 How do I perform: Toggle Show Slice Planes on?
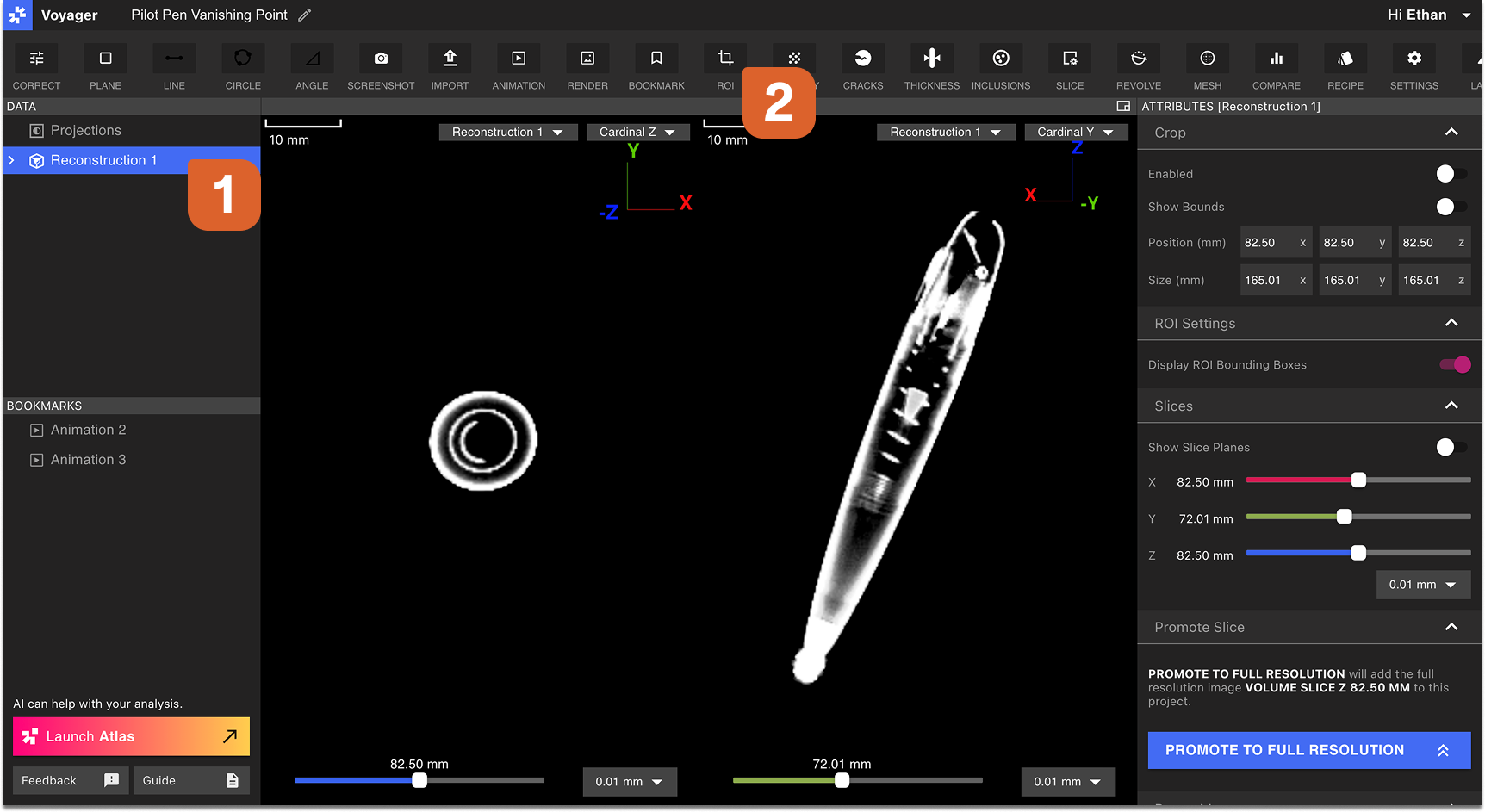[1451, 447]
